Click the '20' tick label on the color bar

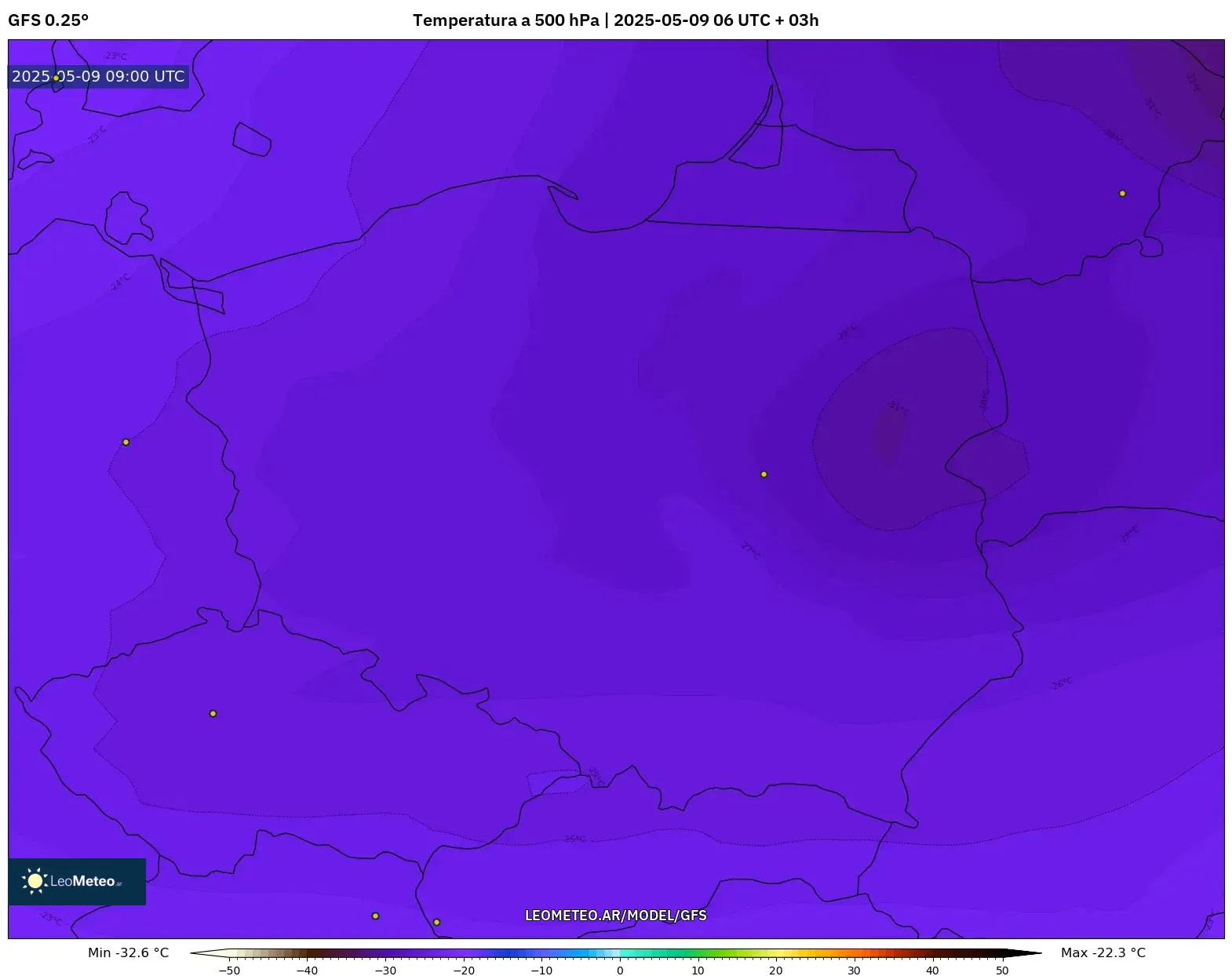coord(776,971)
